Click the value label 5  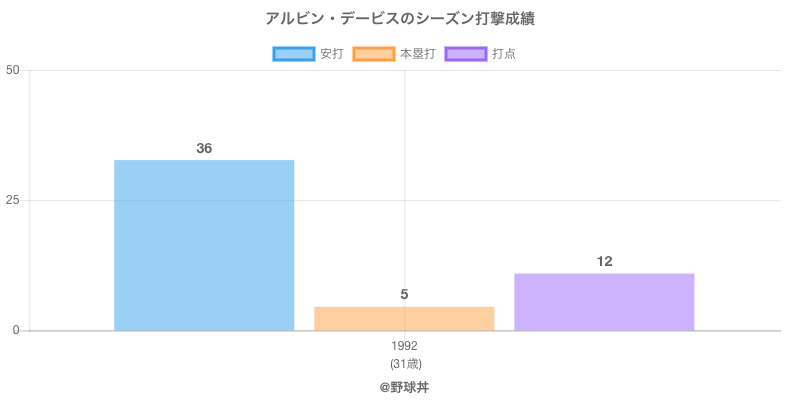[x=404, y=294]
